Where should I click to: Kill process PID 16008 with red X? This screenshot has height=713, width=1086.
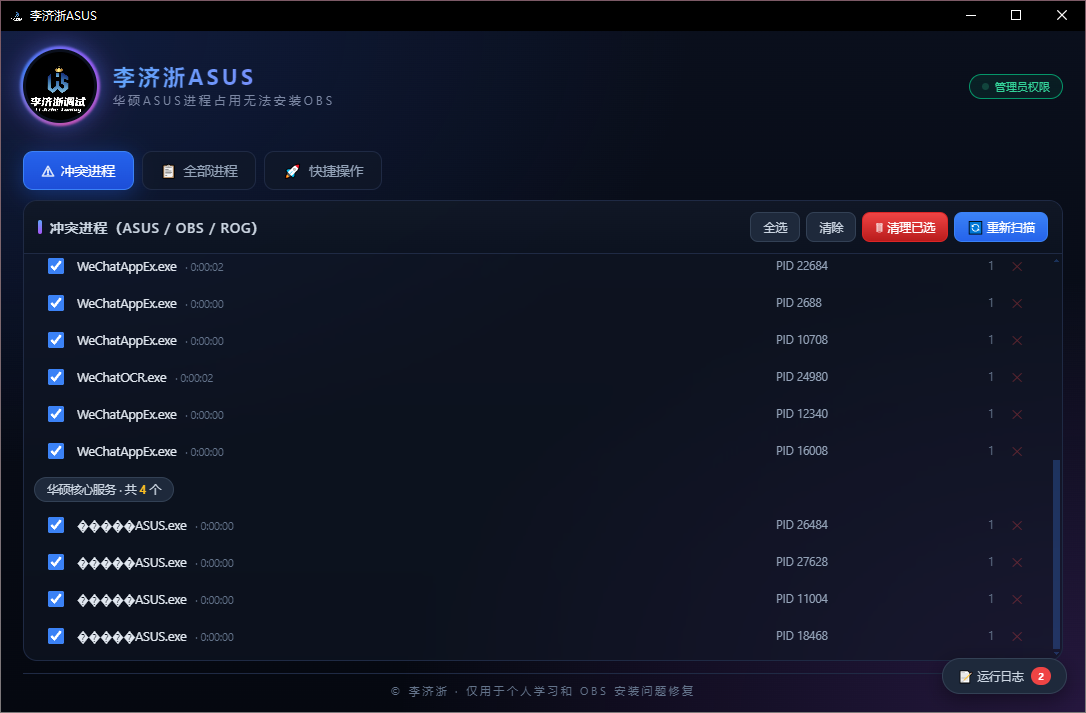coord(1017,452)
